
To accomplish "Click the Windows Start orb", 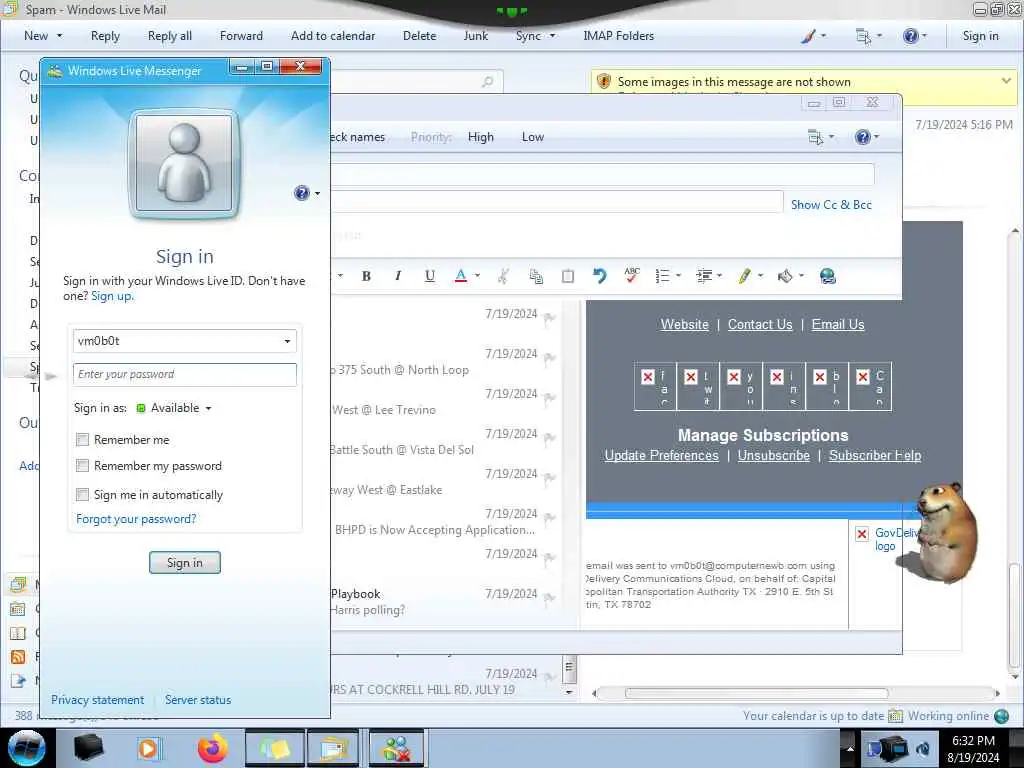I will tap(27, 748).
